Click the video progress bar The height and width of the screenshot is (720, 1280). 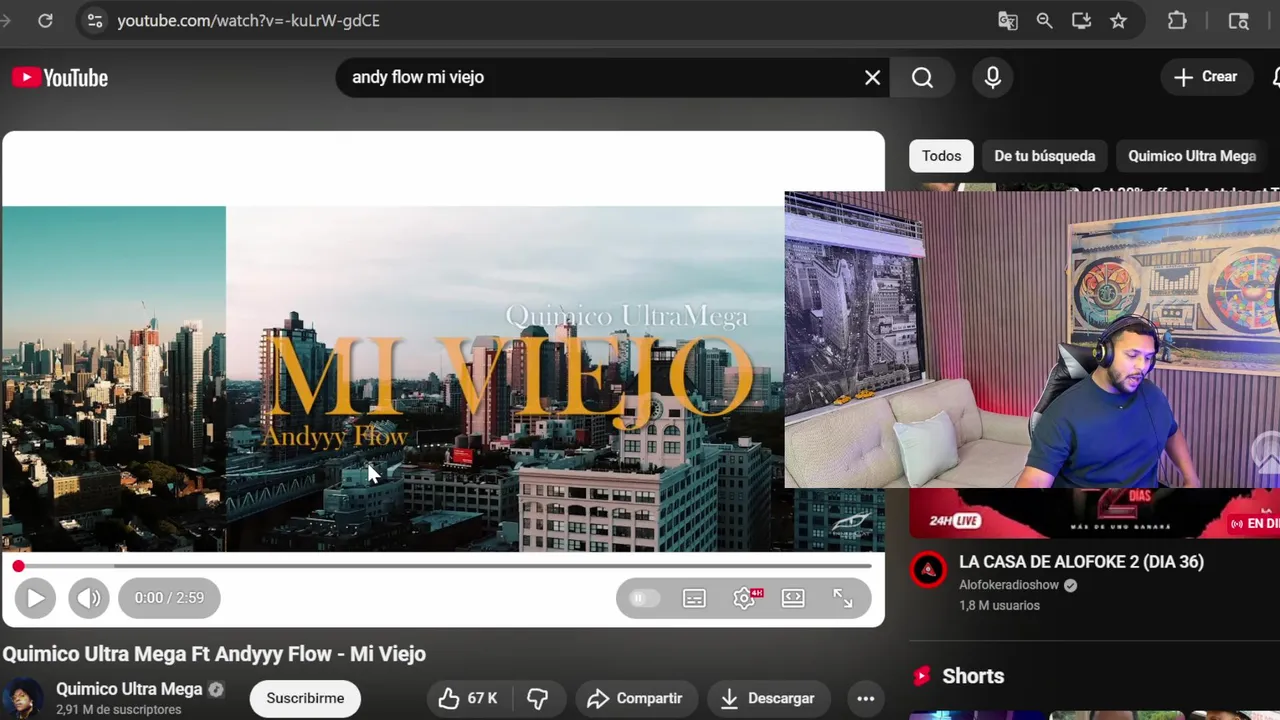click(x=444, y=566)
